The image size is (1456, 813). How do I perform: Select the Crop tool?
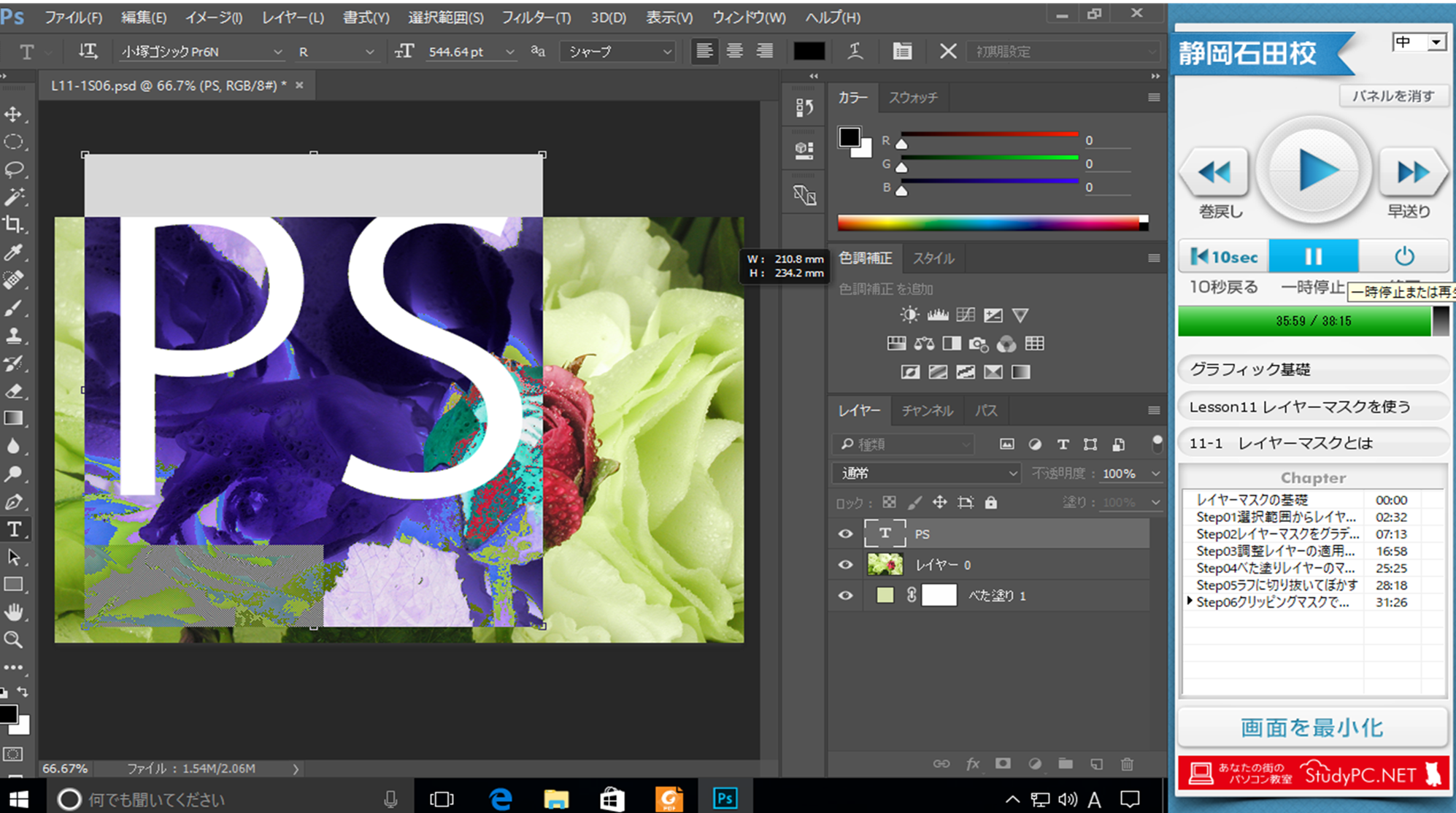13,225
